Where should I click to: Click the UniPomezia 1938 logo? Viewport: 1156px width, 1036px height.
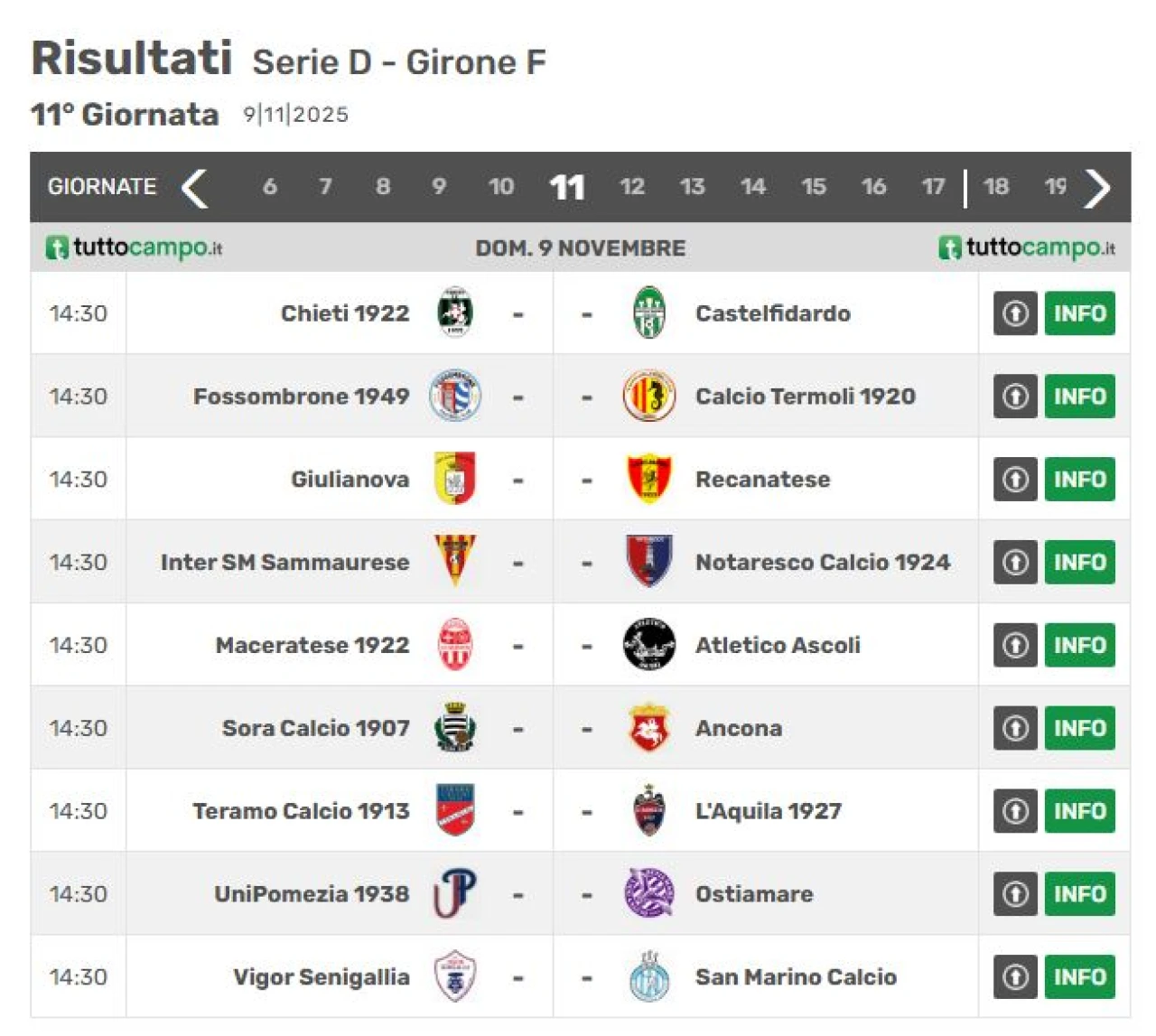455,893
